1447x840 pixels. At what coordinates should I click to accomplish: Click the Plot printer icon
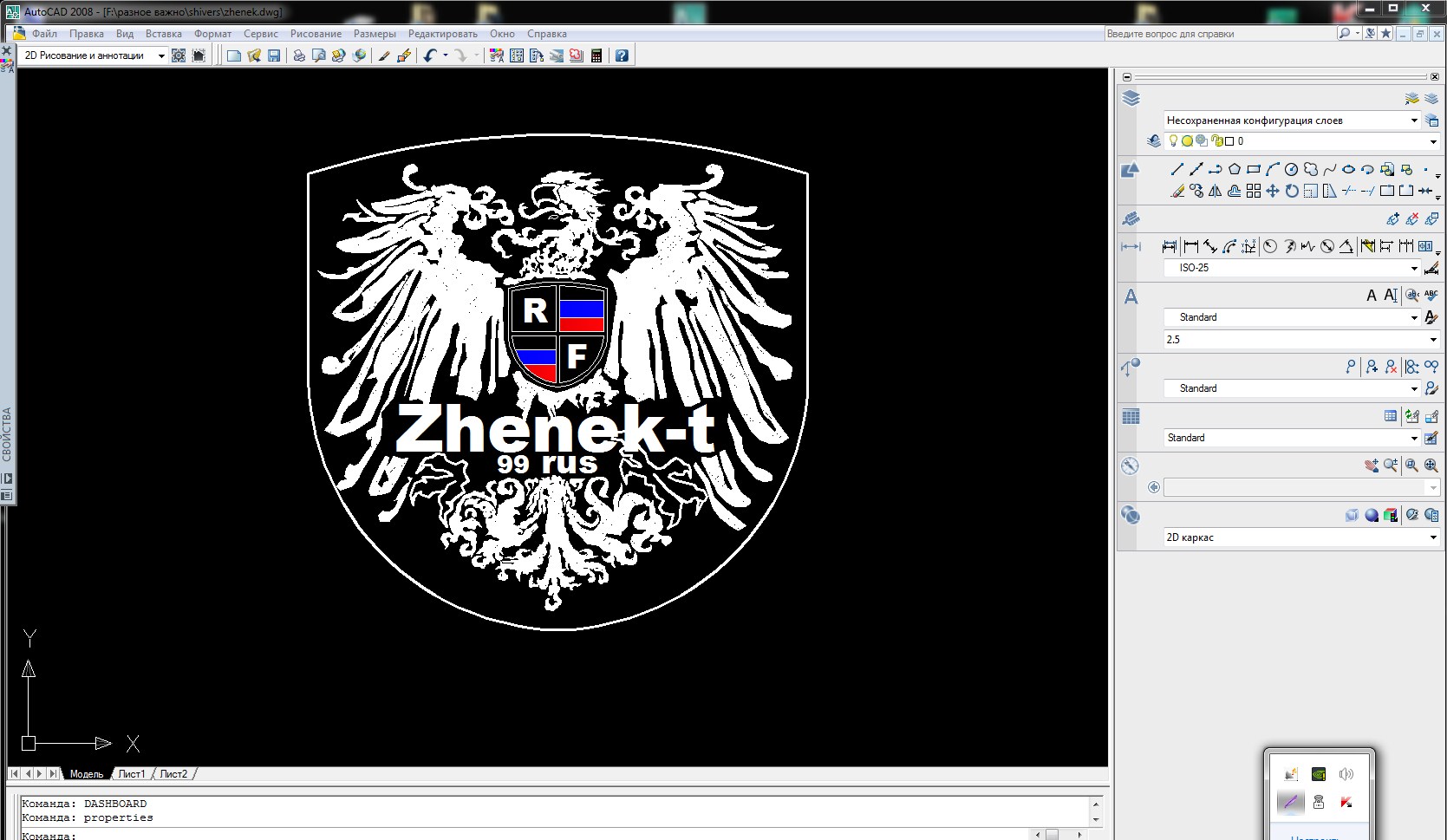[299, 55]
